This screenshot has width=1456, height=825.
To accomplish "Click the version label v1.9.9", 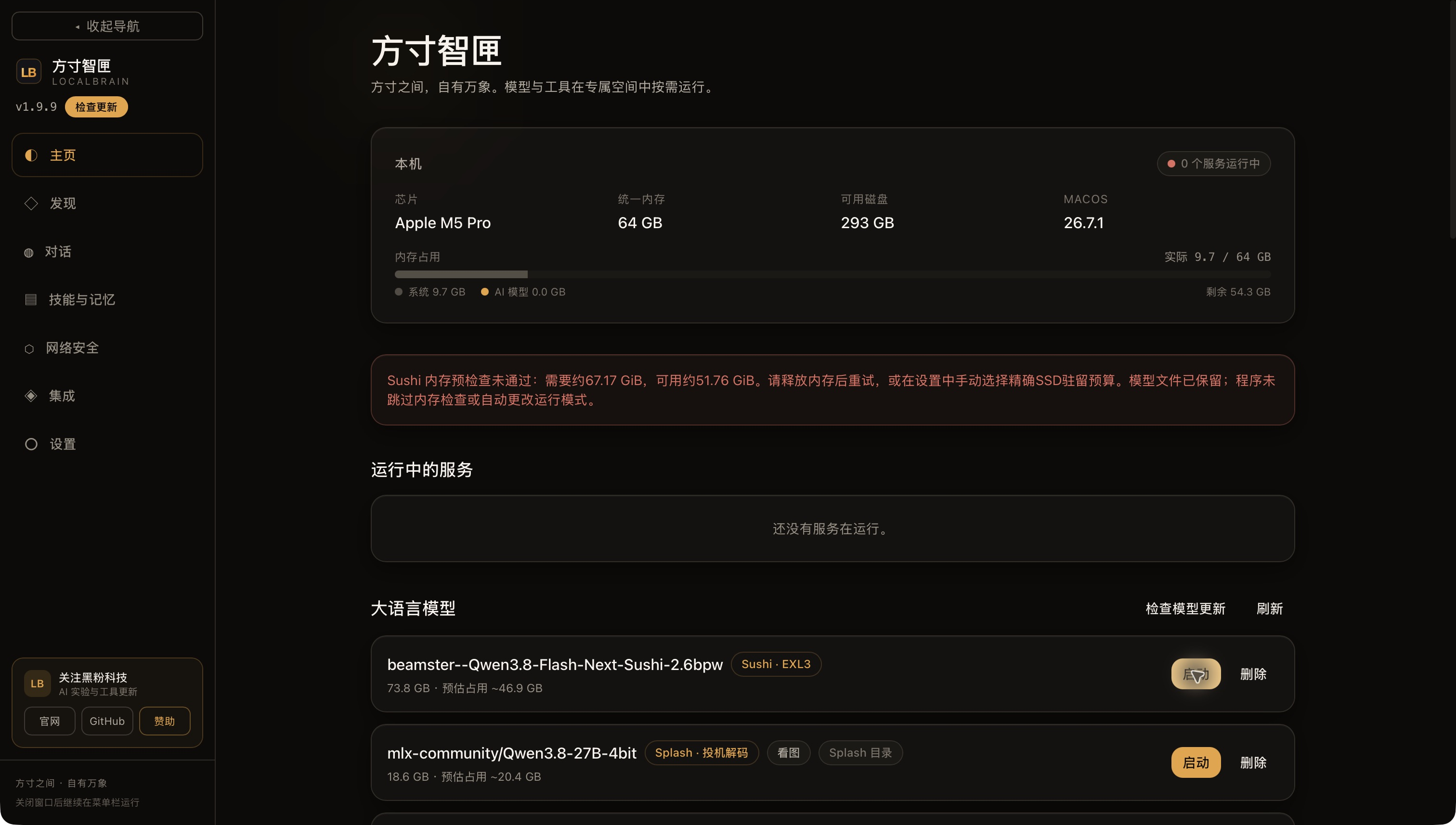I will point(36,107).
